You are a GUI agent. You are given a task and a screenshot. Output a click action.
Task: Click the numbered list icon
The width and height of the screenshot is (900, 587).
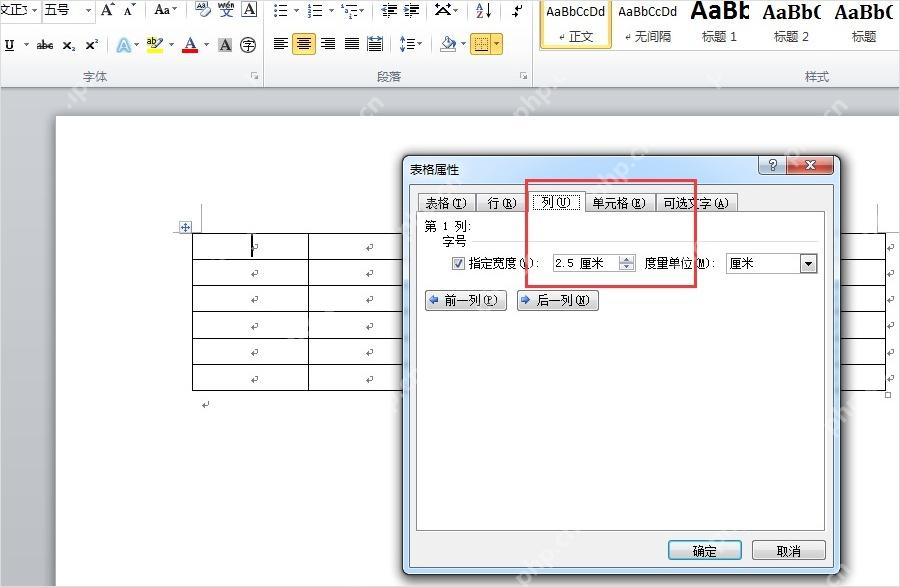(315, 10)
